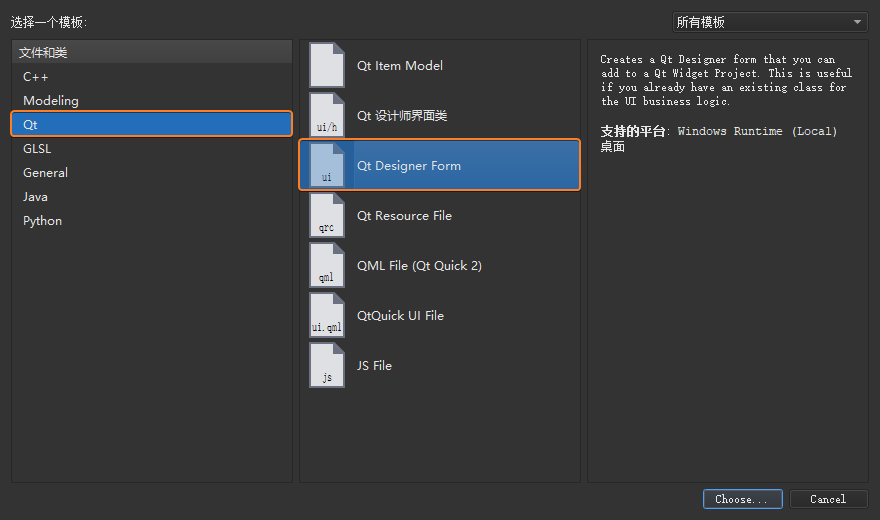Image resolution: width=880 pixels, height=520 pixels.
Task: Select the GLSL category
Action: coord(38,149)
